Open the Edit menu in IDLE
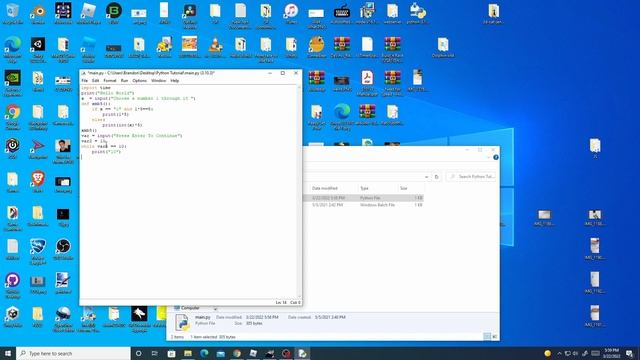Screen dimensions: 640x360 point(96,81)
